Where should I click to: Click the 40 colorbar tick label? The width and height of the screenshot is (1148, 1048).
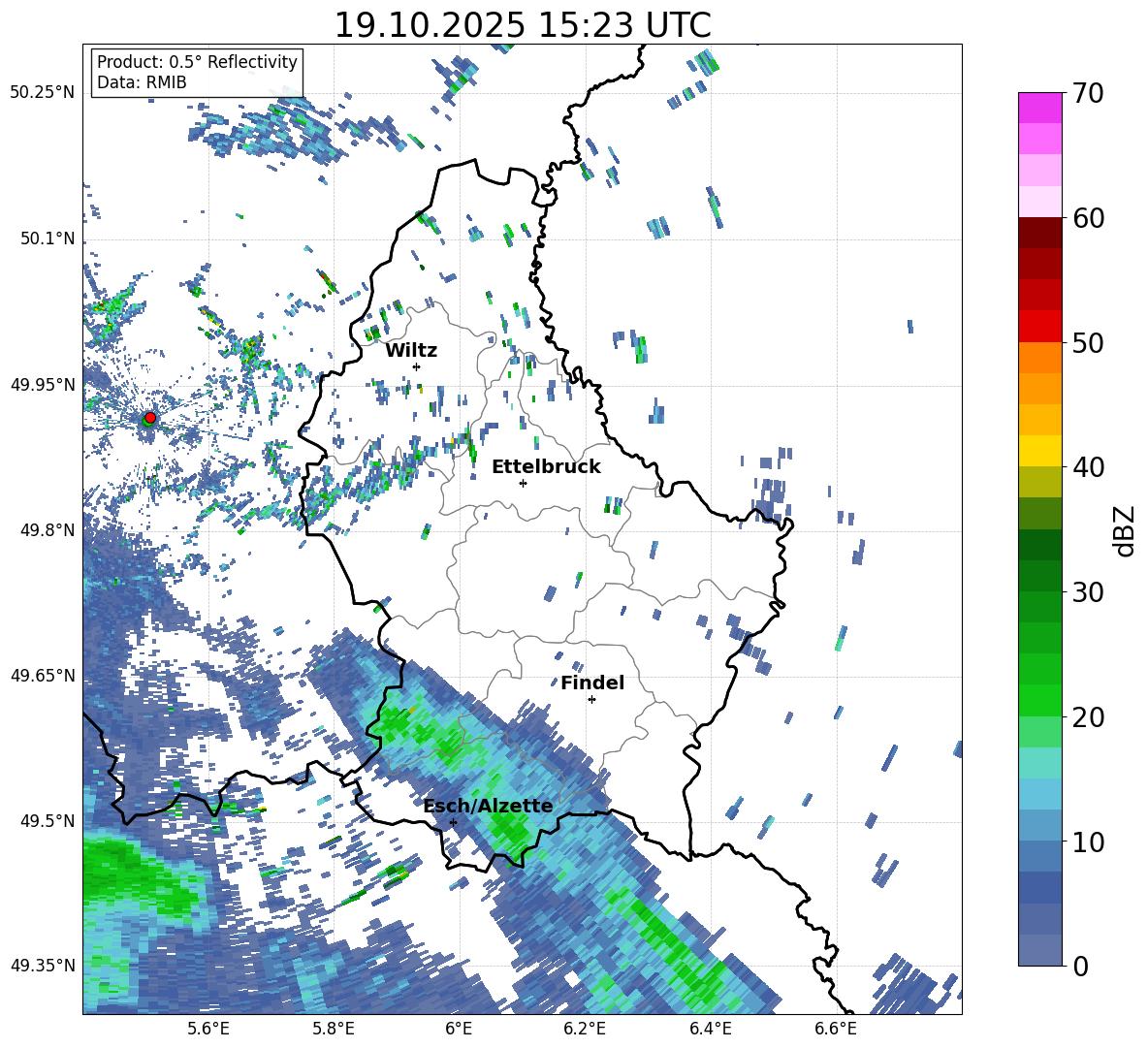tap(1087, 467)
